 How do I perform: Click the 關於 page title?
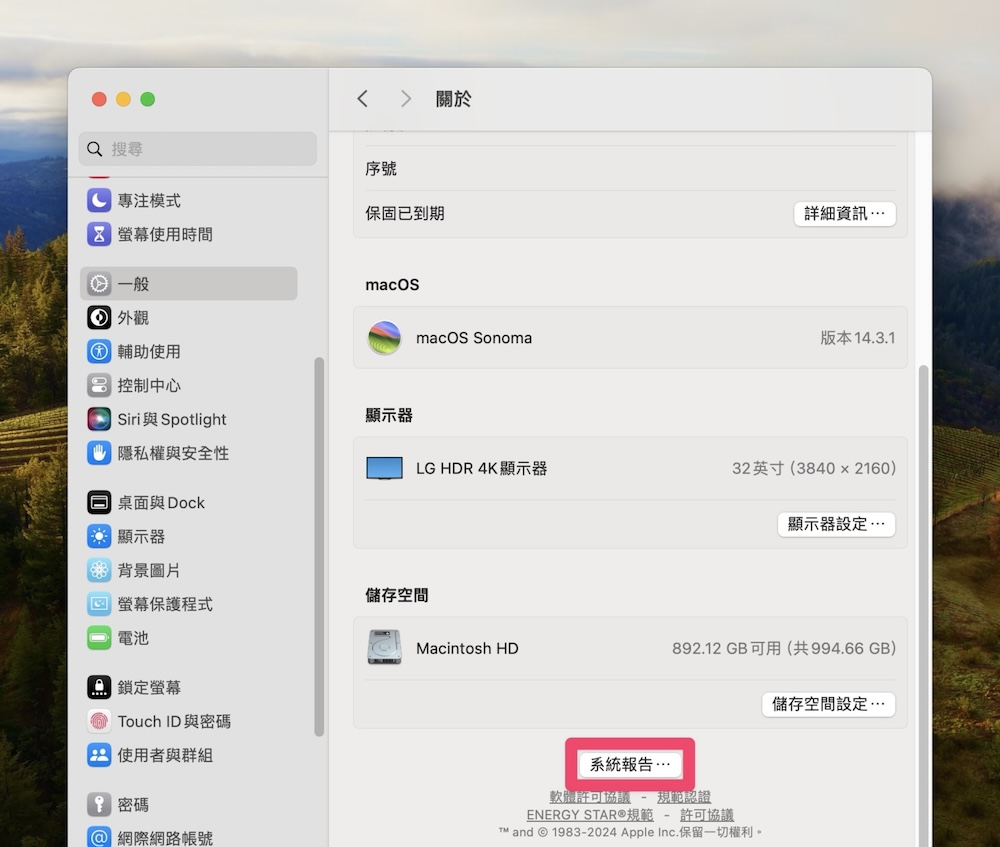(453, 99)
